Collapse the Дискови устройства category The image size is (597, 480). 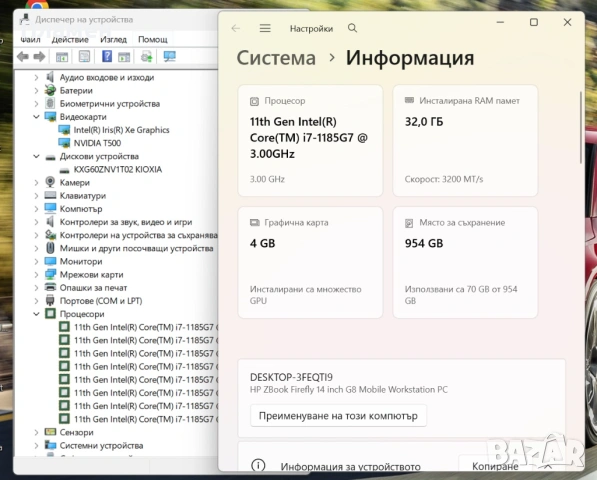(x=36, y=156)
